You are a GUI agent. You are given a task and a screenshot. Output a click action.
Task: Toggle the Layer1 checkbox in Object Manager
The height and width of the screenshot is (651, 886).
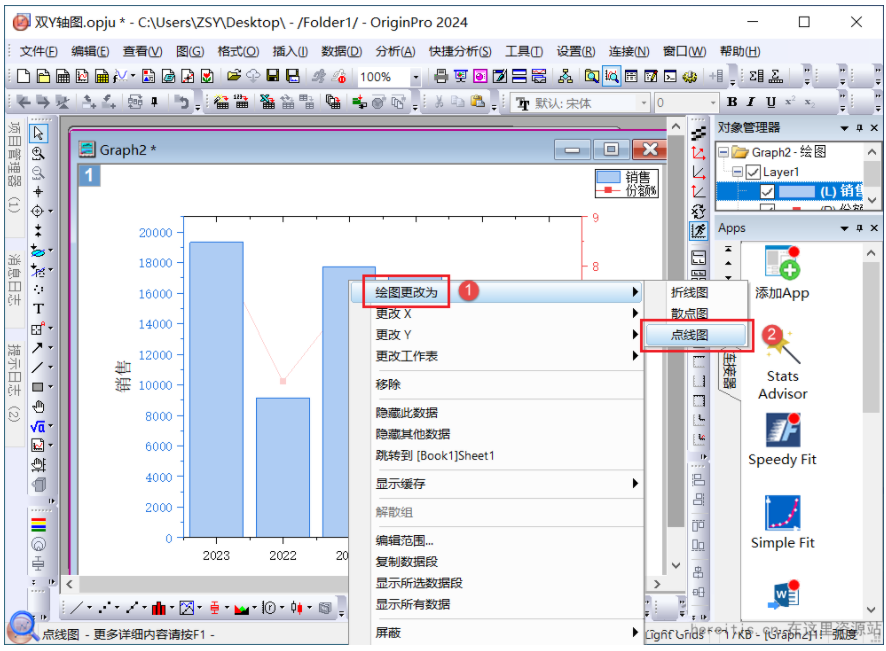753,172
